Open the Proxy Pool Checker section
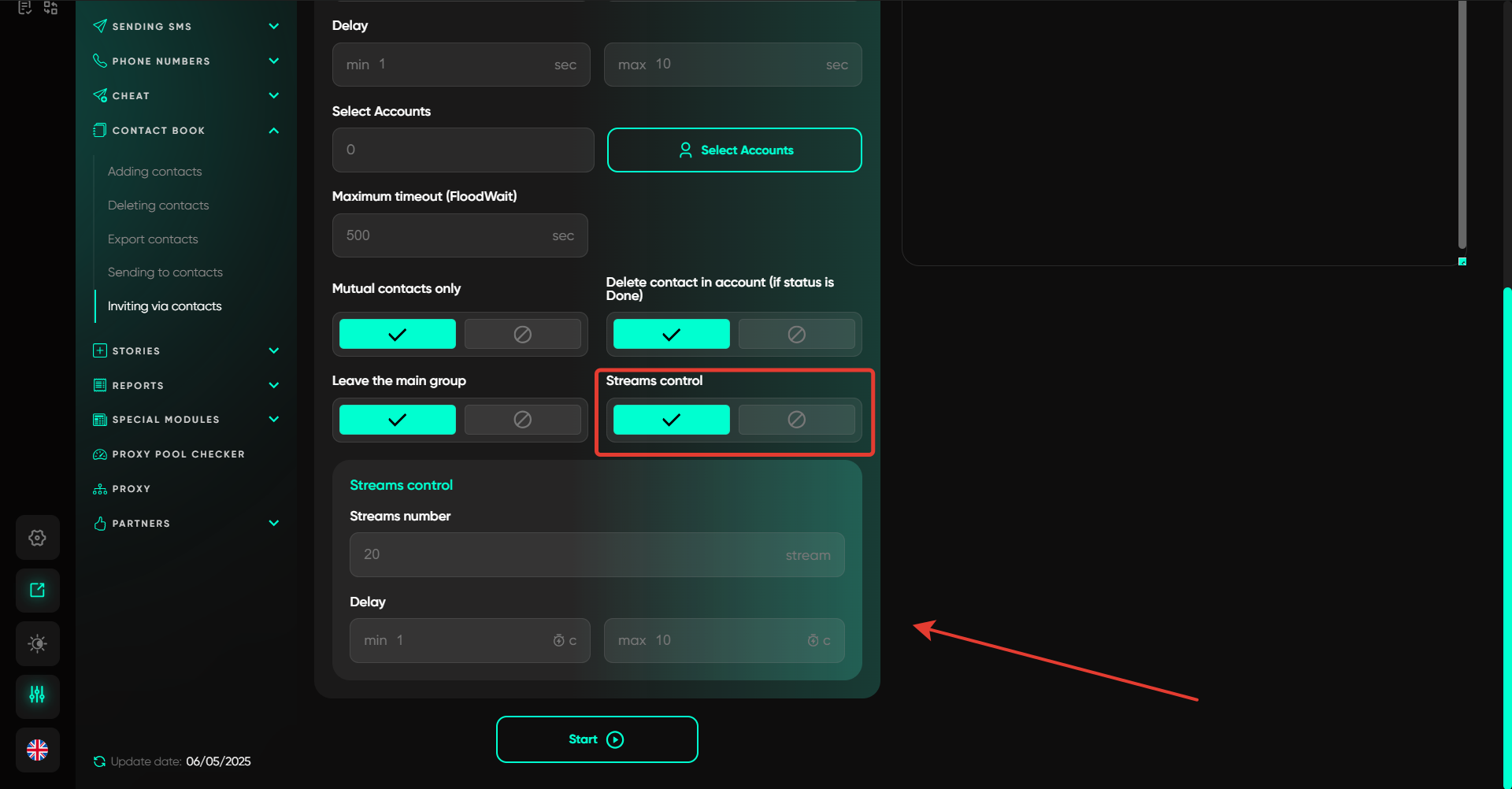1512x789 pixels. coord(178,454)
